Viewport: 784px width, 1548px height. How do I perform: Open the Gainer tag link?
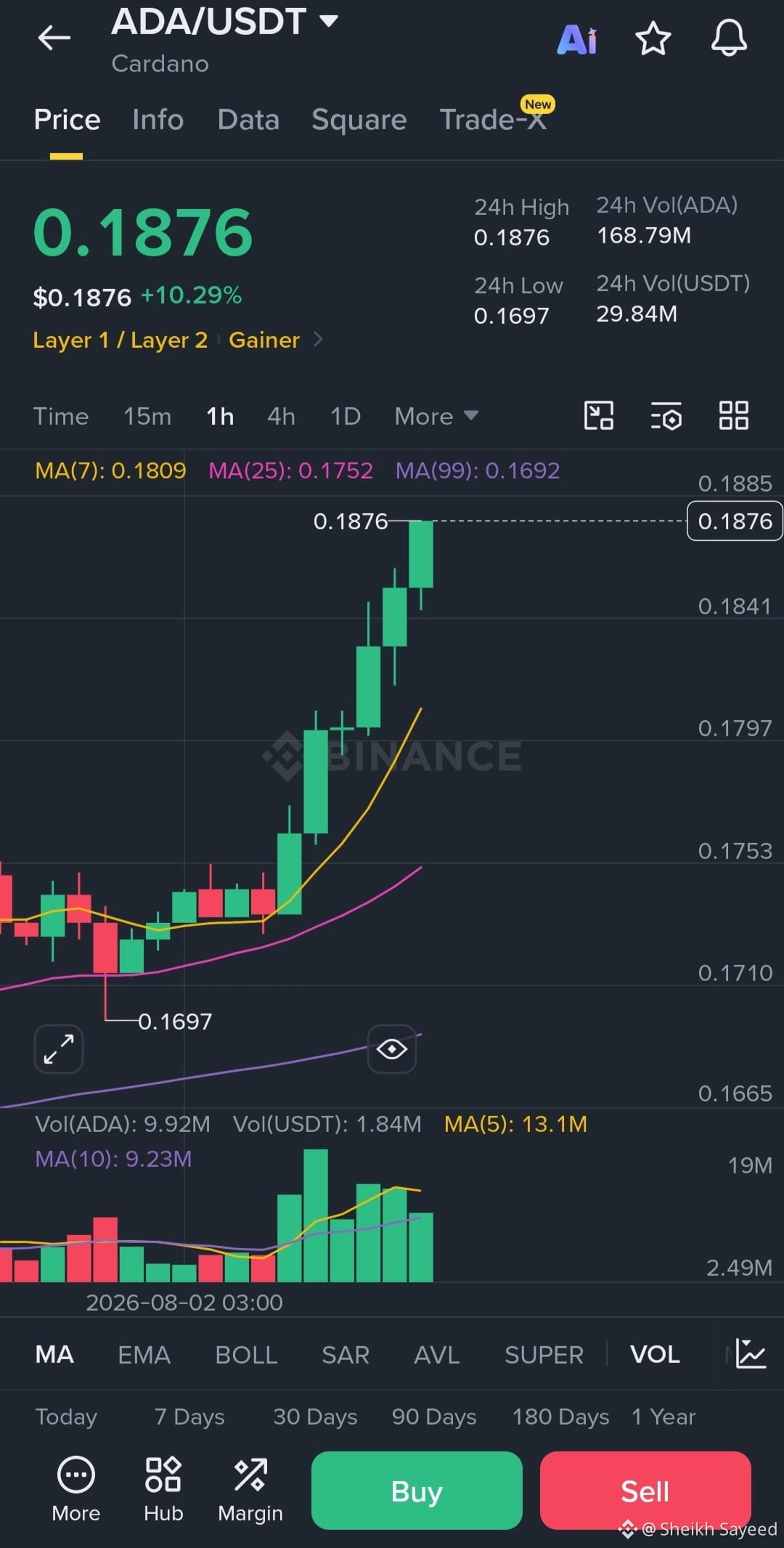click(x=264, y=340)
